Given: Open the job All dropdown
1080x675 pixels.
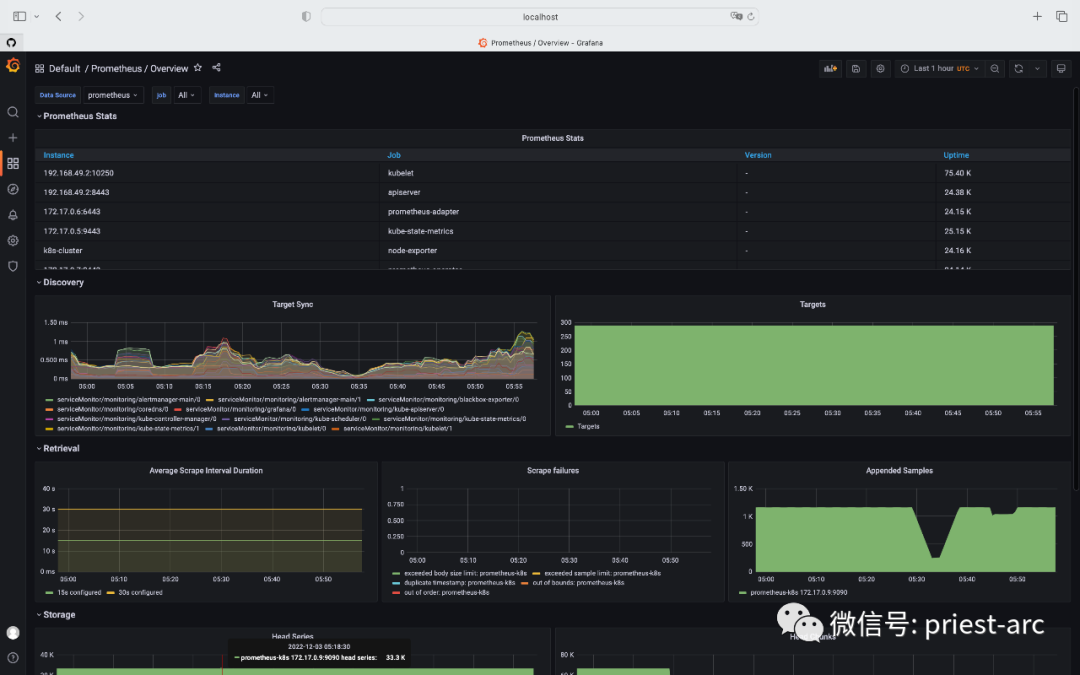Looking at the screenshot, I should coord(186,95).
